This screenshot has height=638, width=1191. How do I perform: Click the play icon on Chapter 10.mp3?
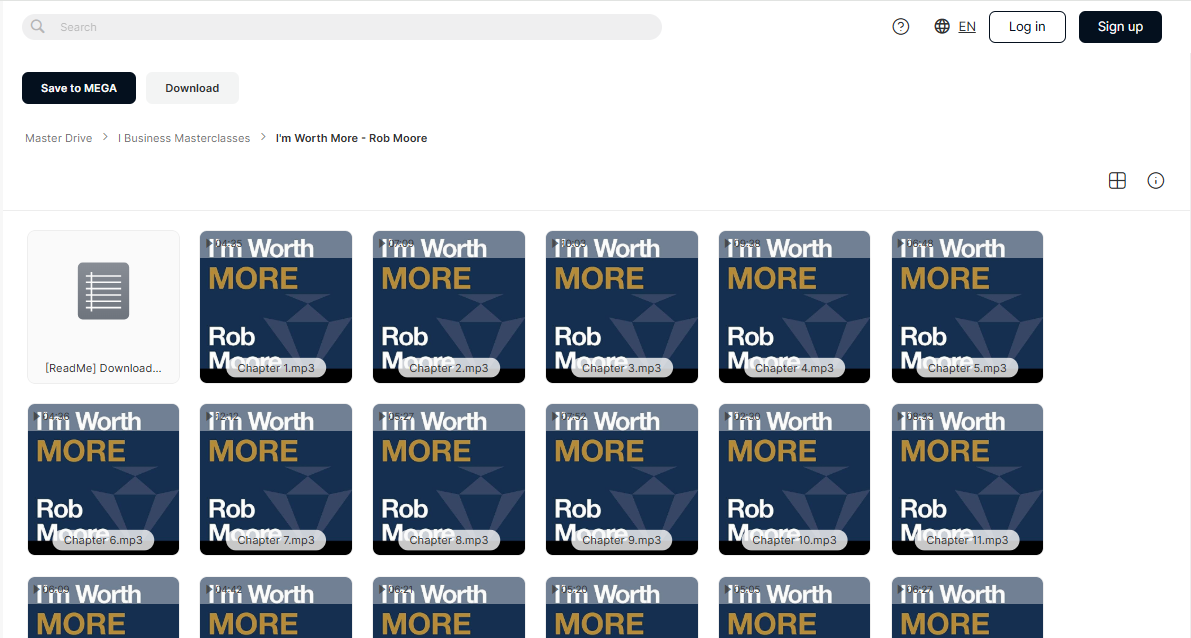[729, 416]
